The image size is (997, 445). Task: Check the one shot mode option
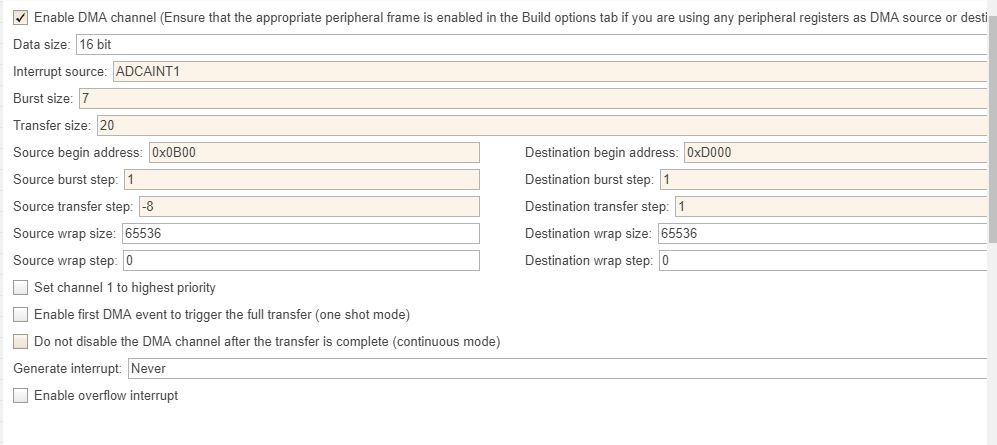tap(20, 315)
